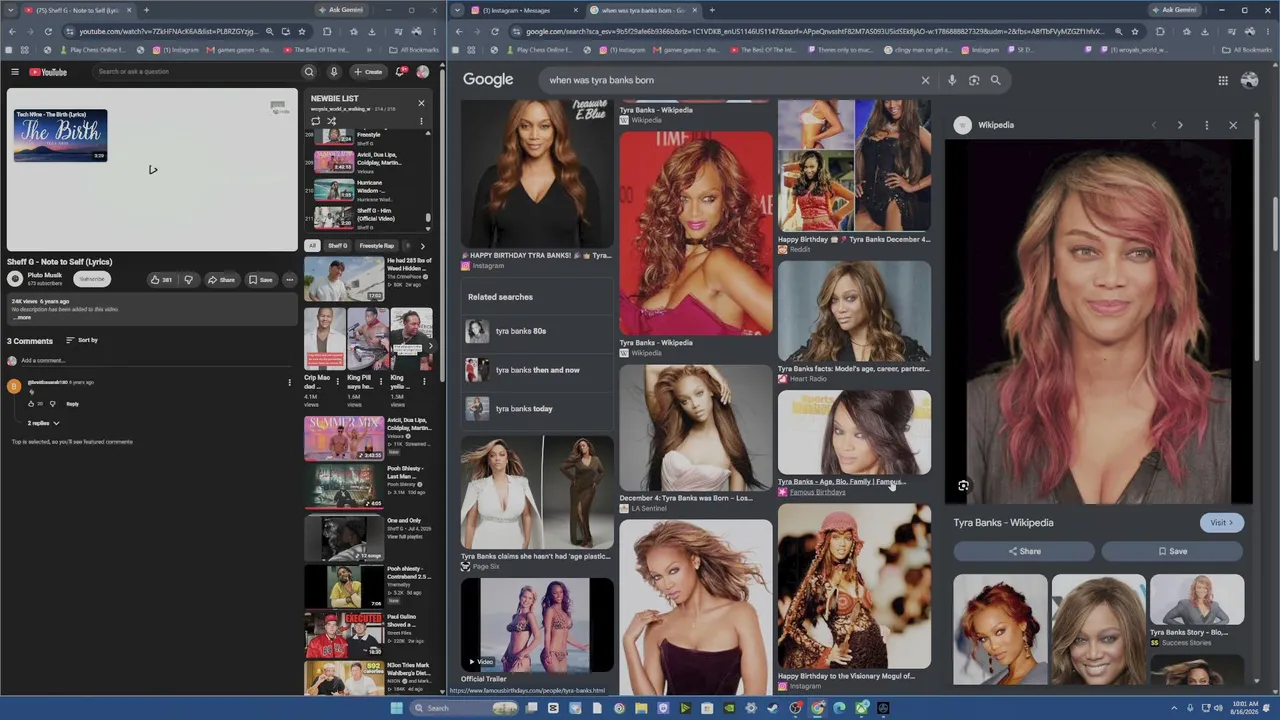Toggle shuffle for the NEWBIE LIST playlist
Viewport: 1280px width, 720px height.
tap(331, 121)
